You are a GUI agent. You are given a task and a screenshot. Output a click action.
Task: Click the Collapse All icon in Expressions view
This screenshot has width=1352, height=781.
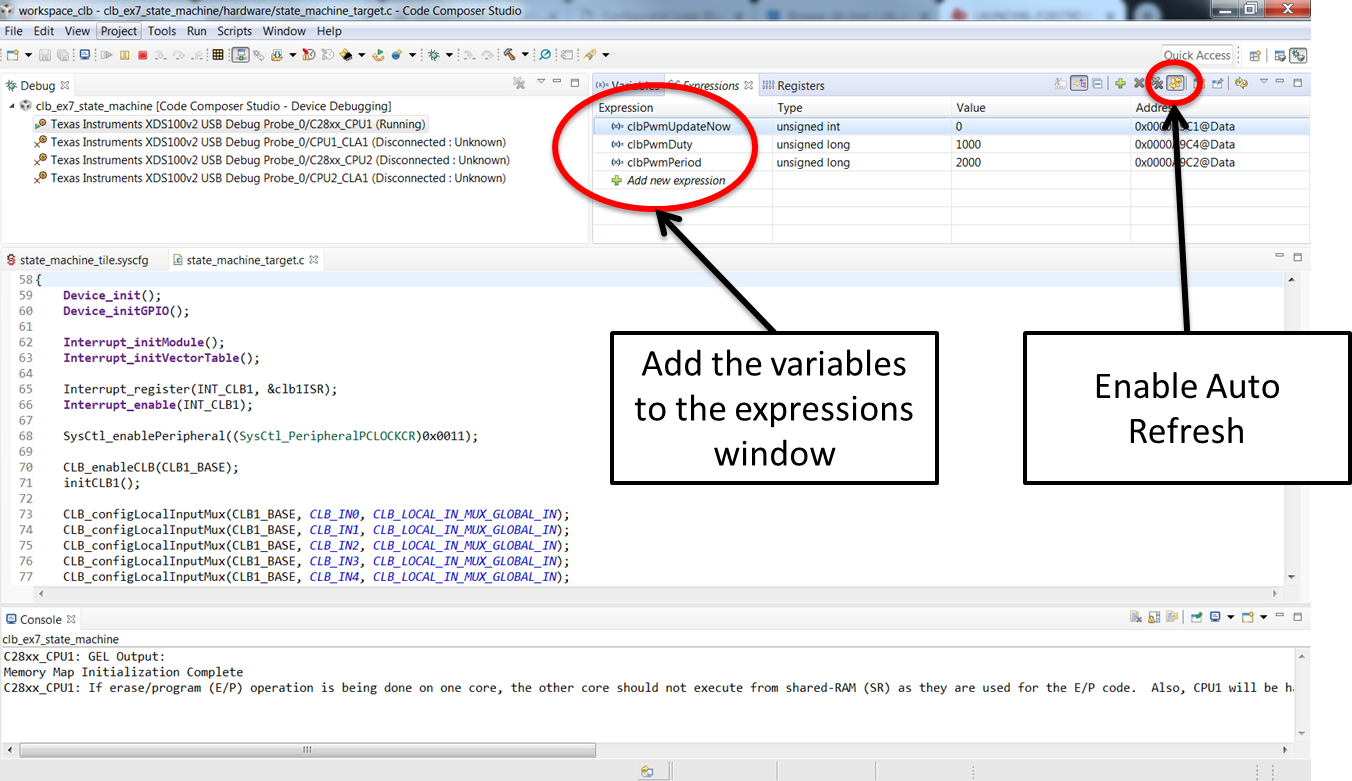pyautogui.click(x=1097, y=83)
